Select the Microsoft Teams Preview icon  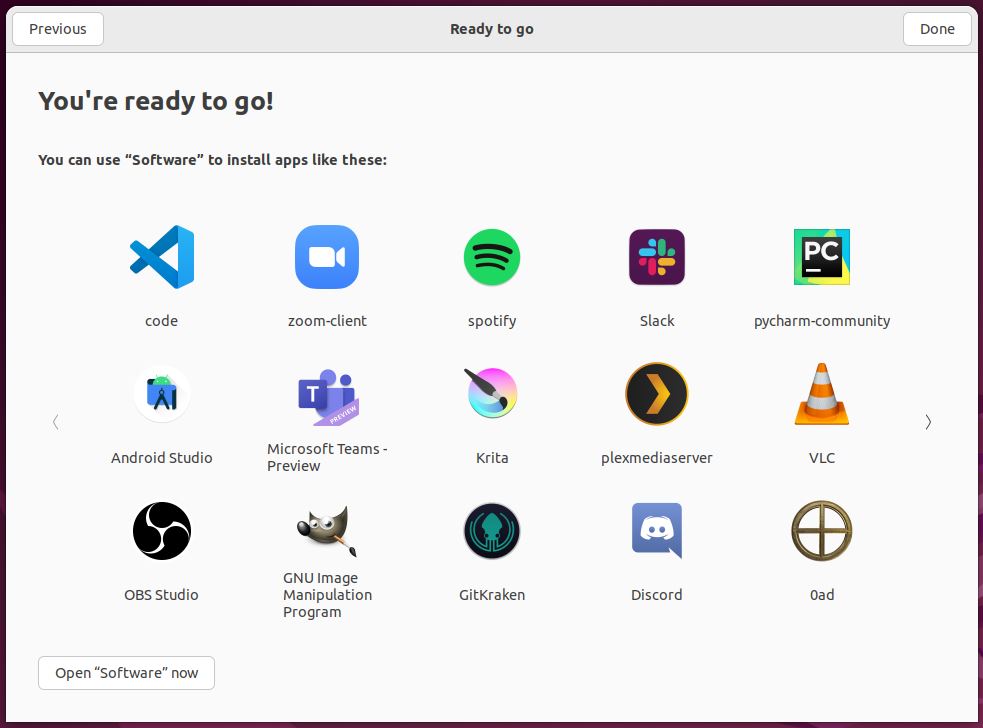point(327,397)
